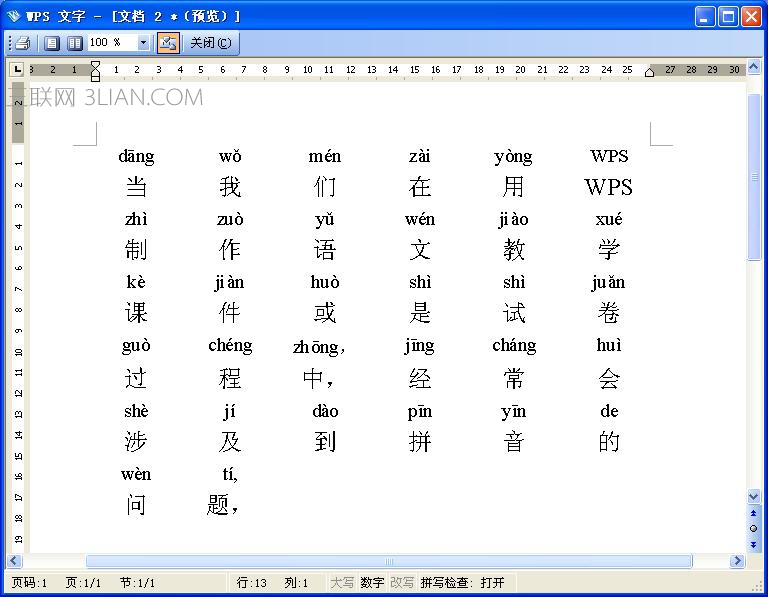Screen dimensions: 768x597
Task: Click the character 卷 in the document
Action: (608, 313)
